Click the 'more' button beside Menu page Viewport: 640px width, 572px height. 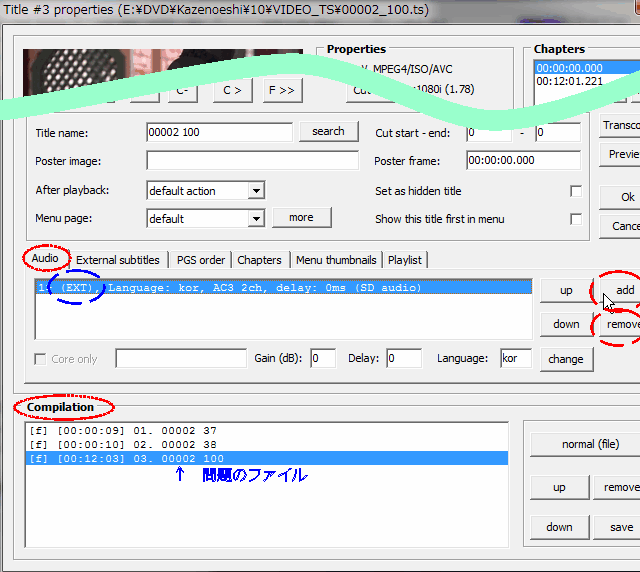point(301,218)
